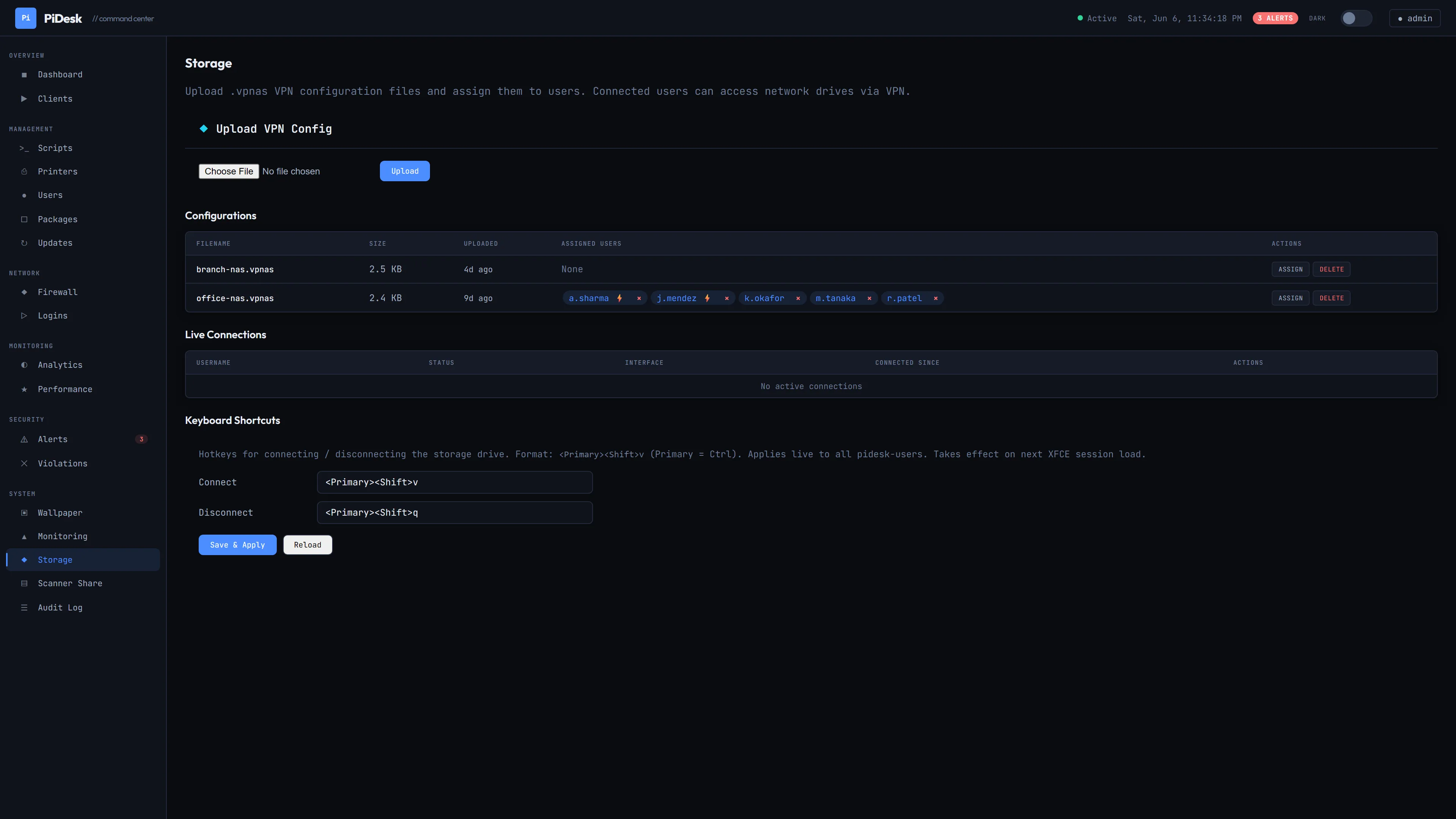Click the Reload button

click(x=308, y=545)
